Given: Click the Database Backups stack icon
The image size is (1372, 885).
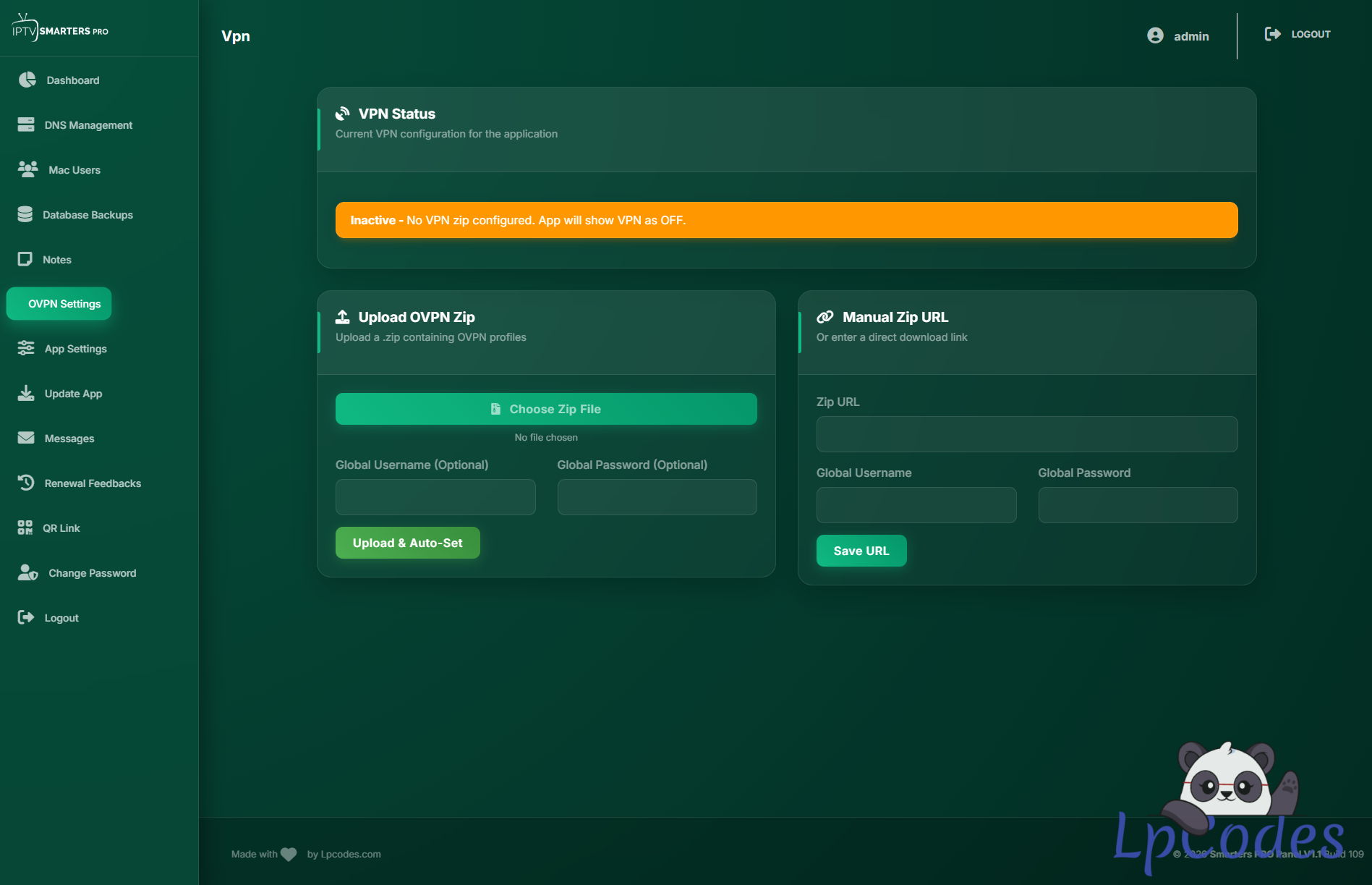Looking at the screenshot, I should pos(25,214).
